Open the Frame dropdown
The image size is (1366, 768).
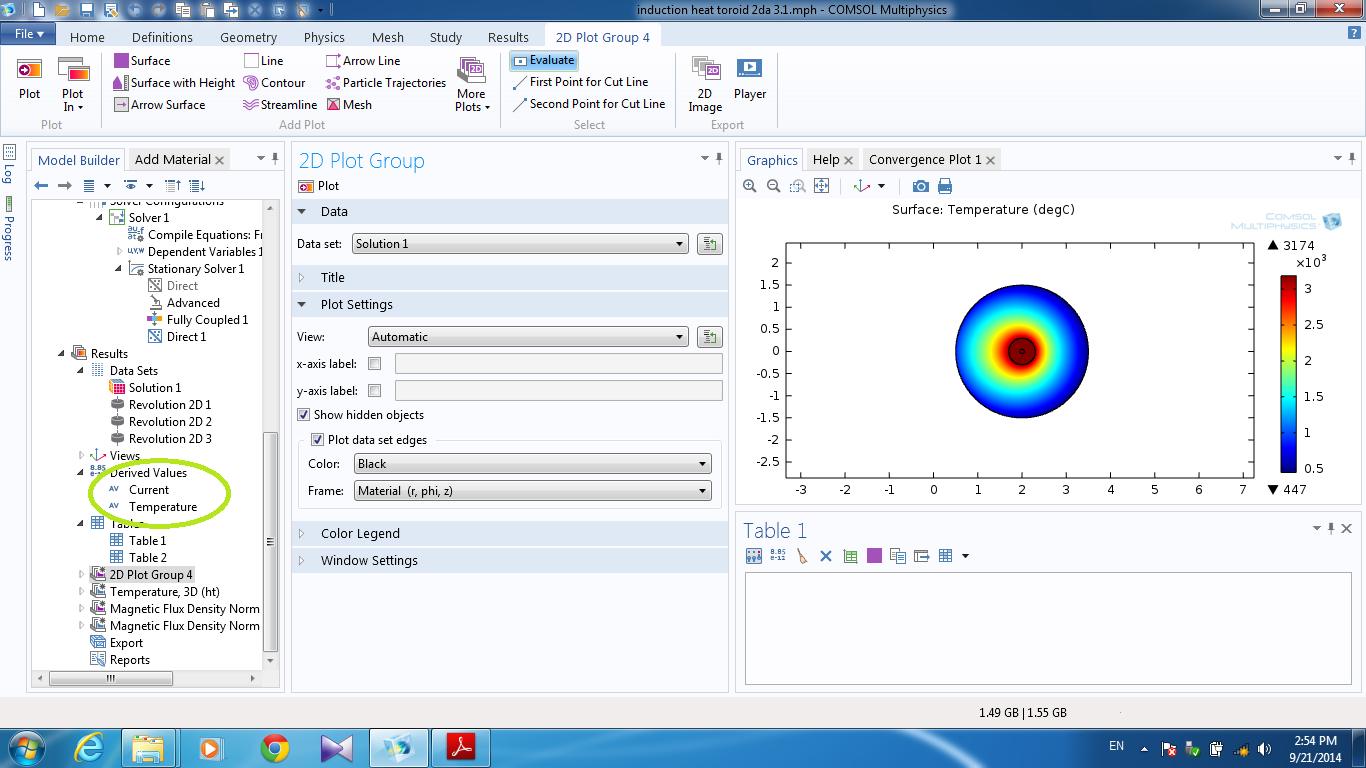[x=533, y=491]
